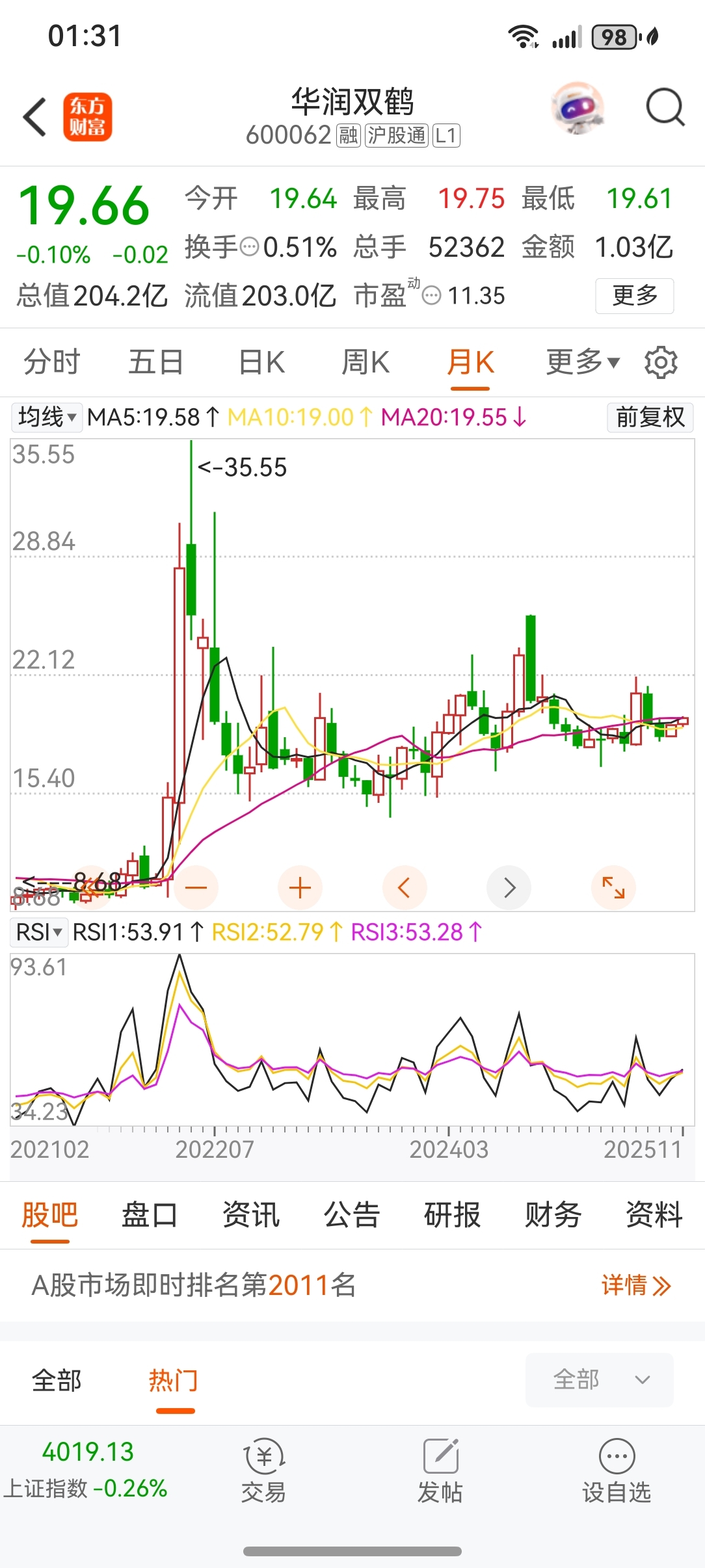Open the 盘口 tab
The height and width of the screenshot is (1568, 705).
point(150,1214)
